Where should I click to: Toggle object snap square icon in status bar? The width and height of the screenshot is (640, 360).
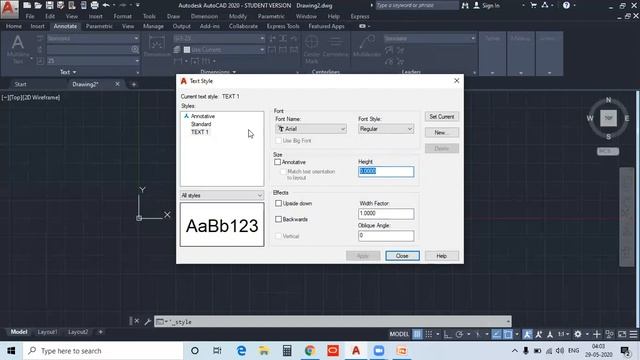tap(508, 334)
